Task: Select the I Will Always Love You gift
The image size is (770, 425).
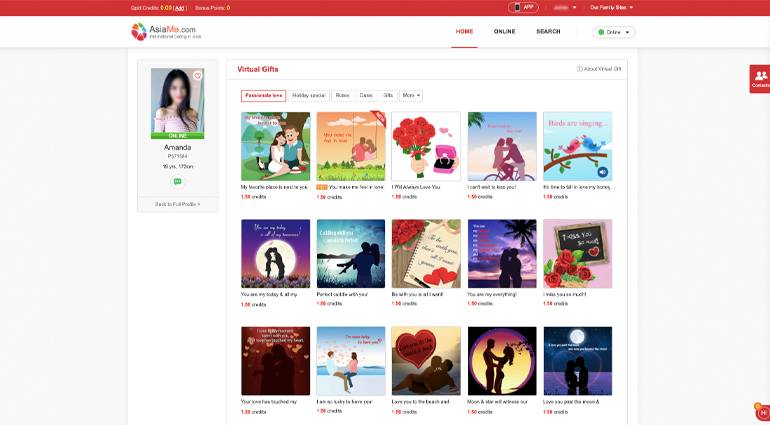Action: pyautogui.click(x=426, y=146)
